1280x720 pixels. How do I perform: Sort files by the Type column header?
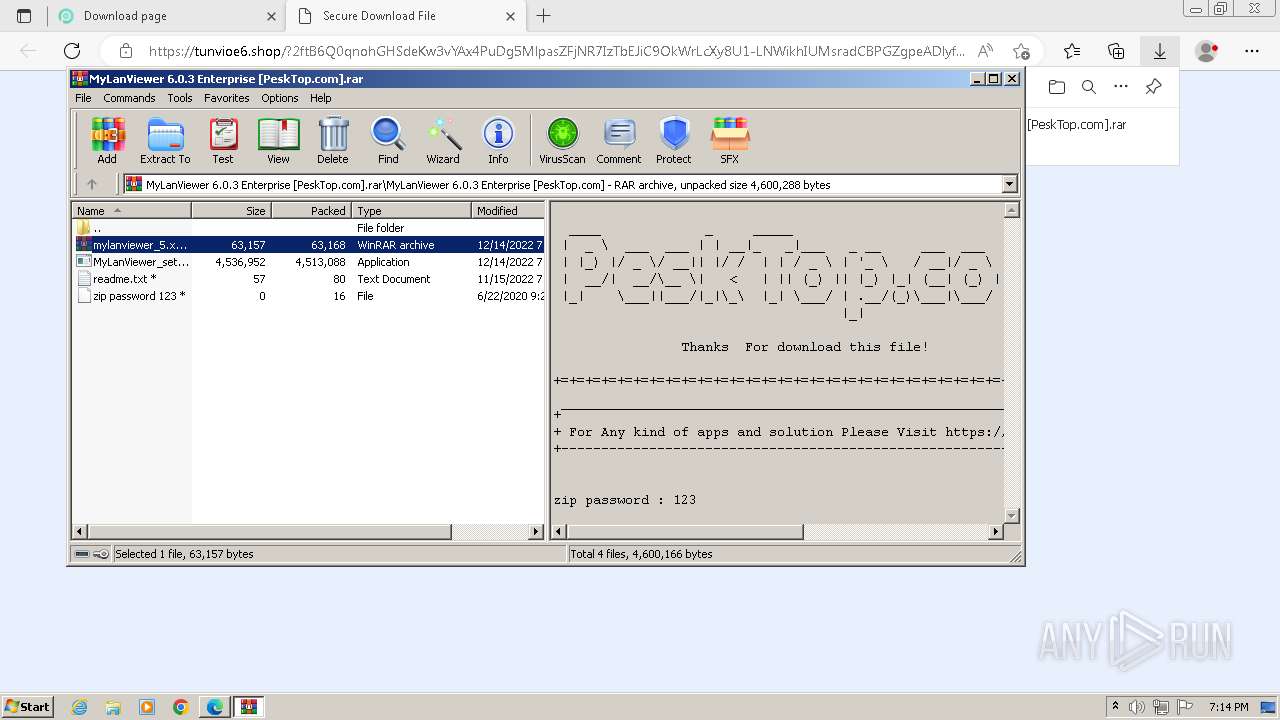(x=411, y=210)
